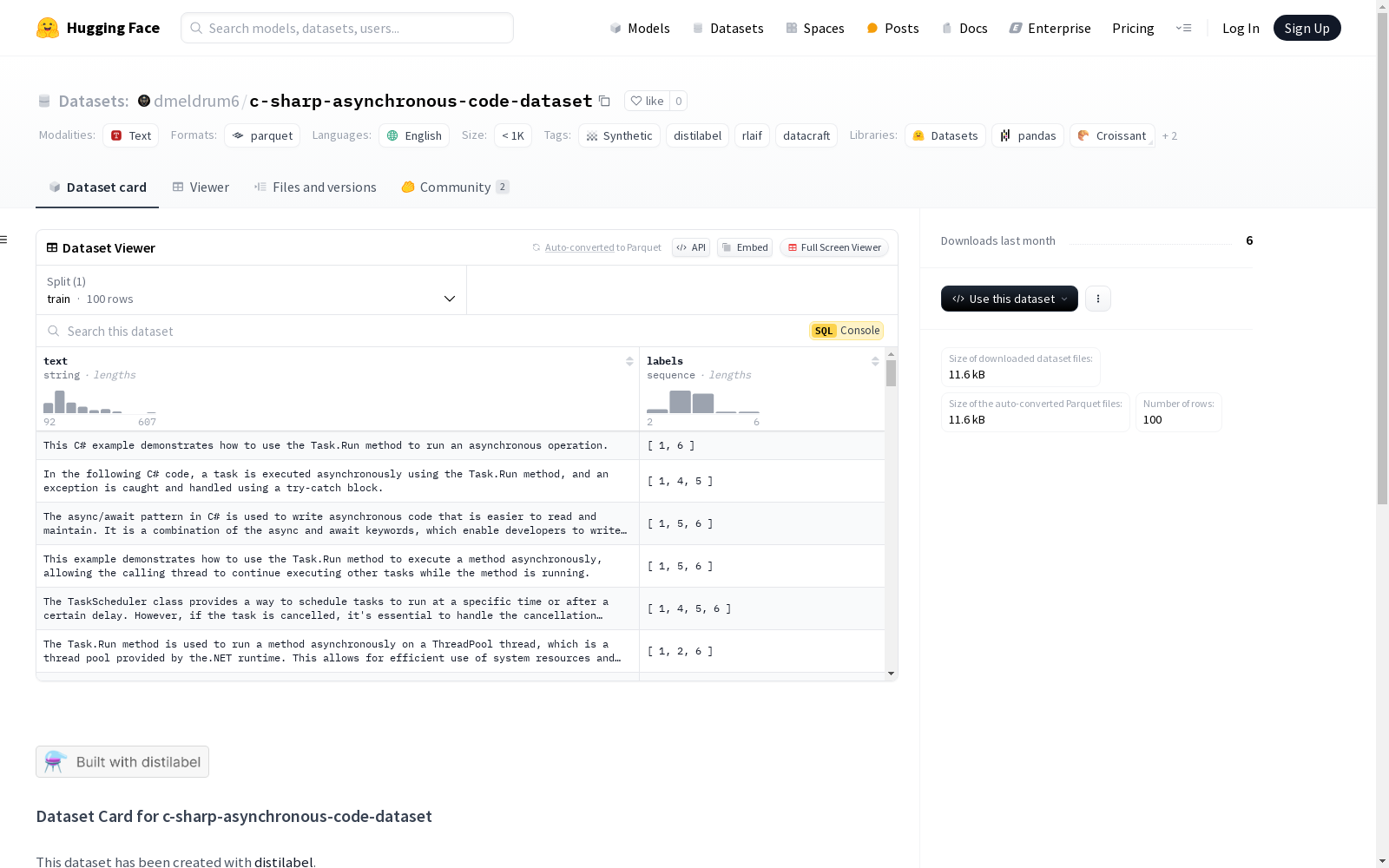Image resolution: width=1389 pixels, height=868 pixels.
Task: Click the Datasets library tag
Action: (945, 135)
